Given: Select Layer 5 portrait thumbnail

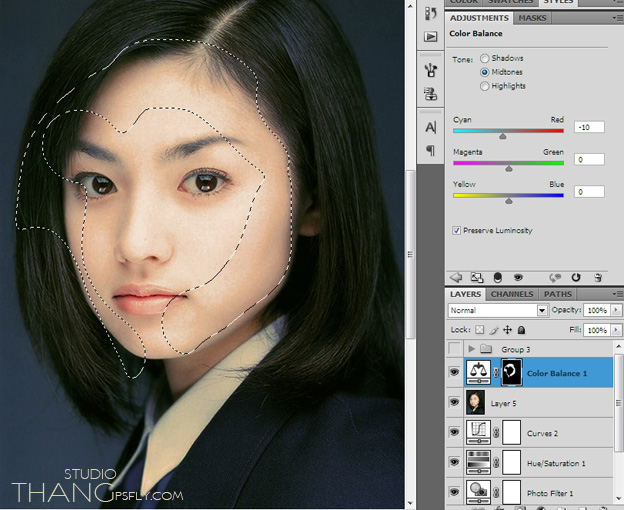Looking at the screenshot, I should point(476,402).
